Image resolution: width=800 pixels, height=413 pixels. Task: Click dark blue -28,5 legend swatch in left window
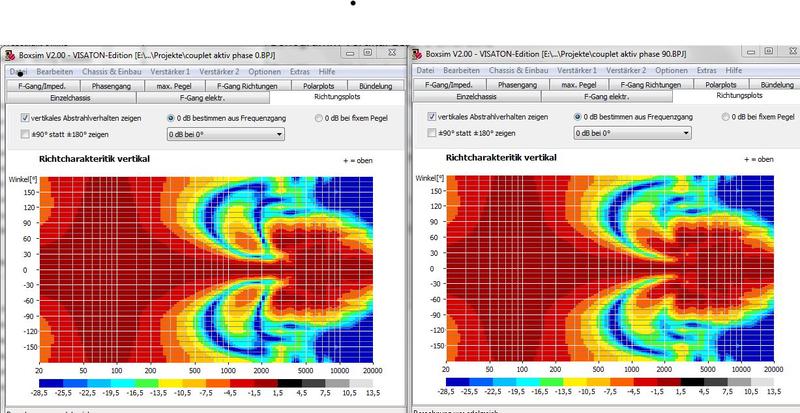(51, 383)
